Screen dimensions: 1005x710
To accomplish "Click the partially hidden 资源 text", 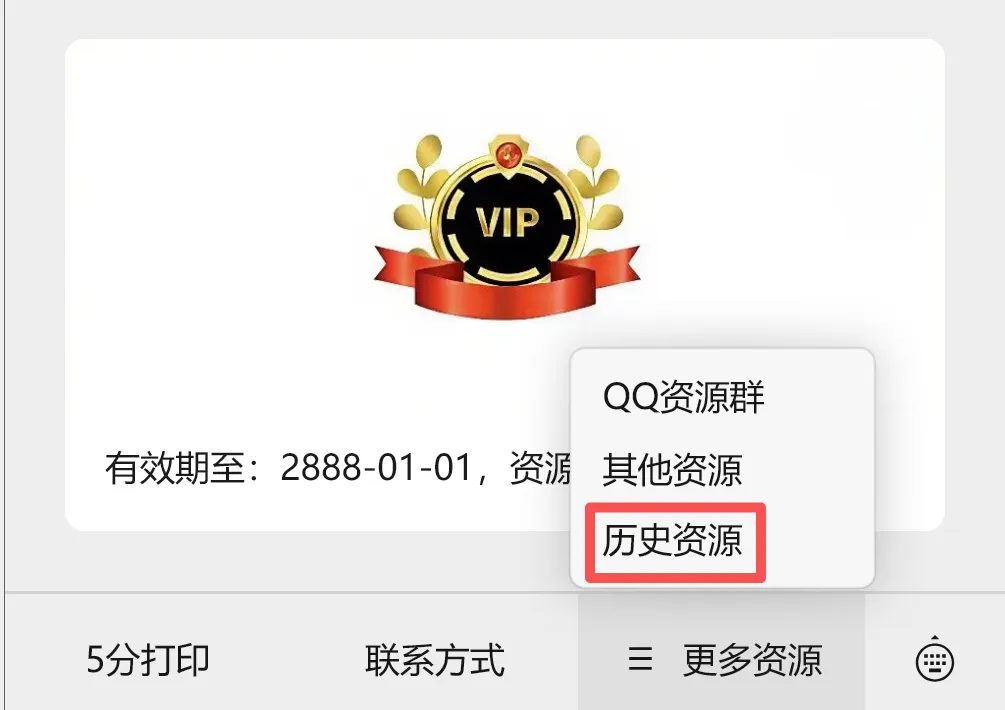I will pos(540,468).
